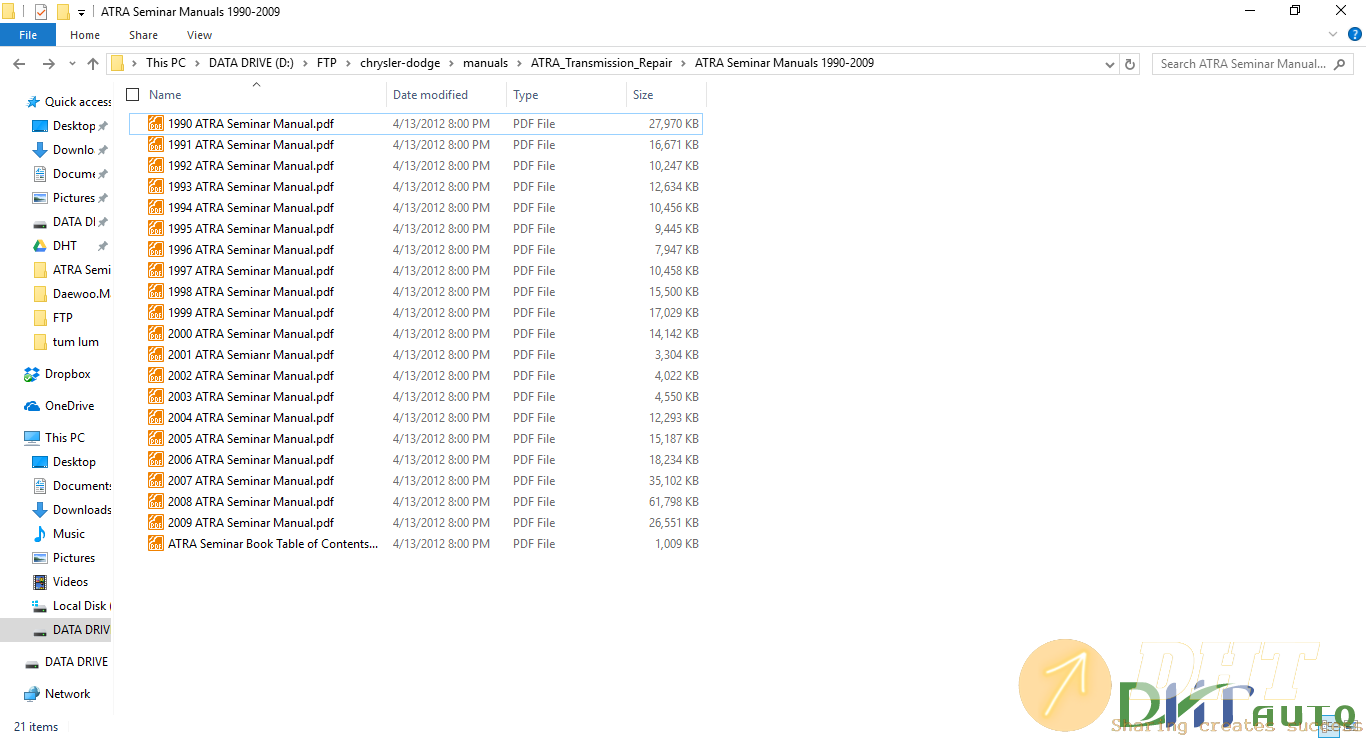Open the View ribbon tab
This screenshot has height=738, width=1366.
click(x=200, y=35)
